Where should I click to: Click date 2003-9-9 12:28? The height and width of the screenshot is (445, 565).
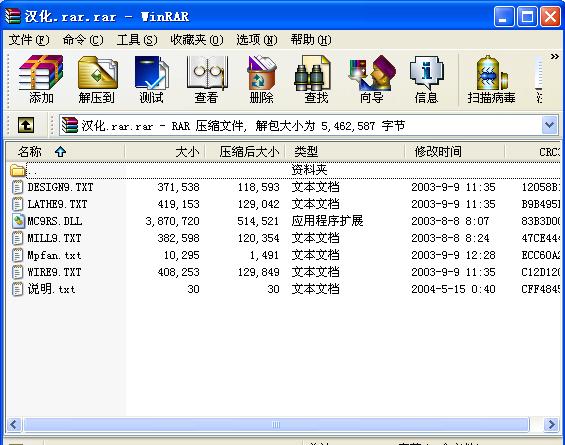click(453, 255)
